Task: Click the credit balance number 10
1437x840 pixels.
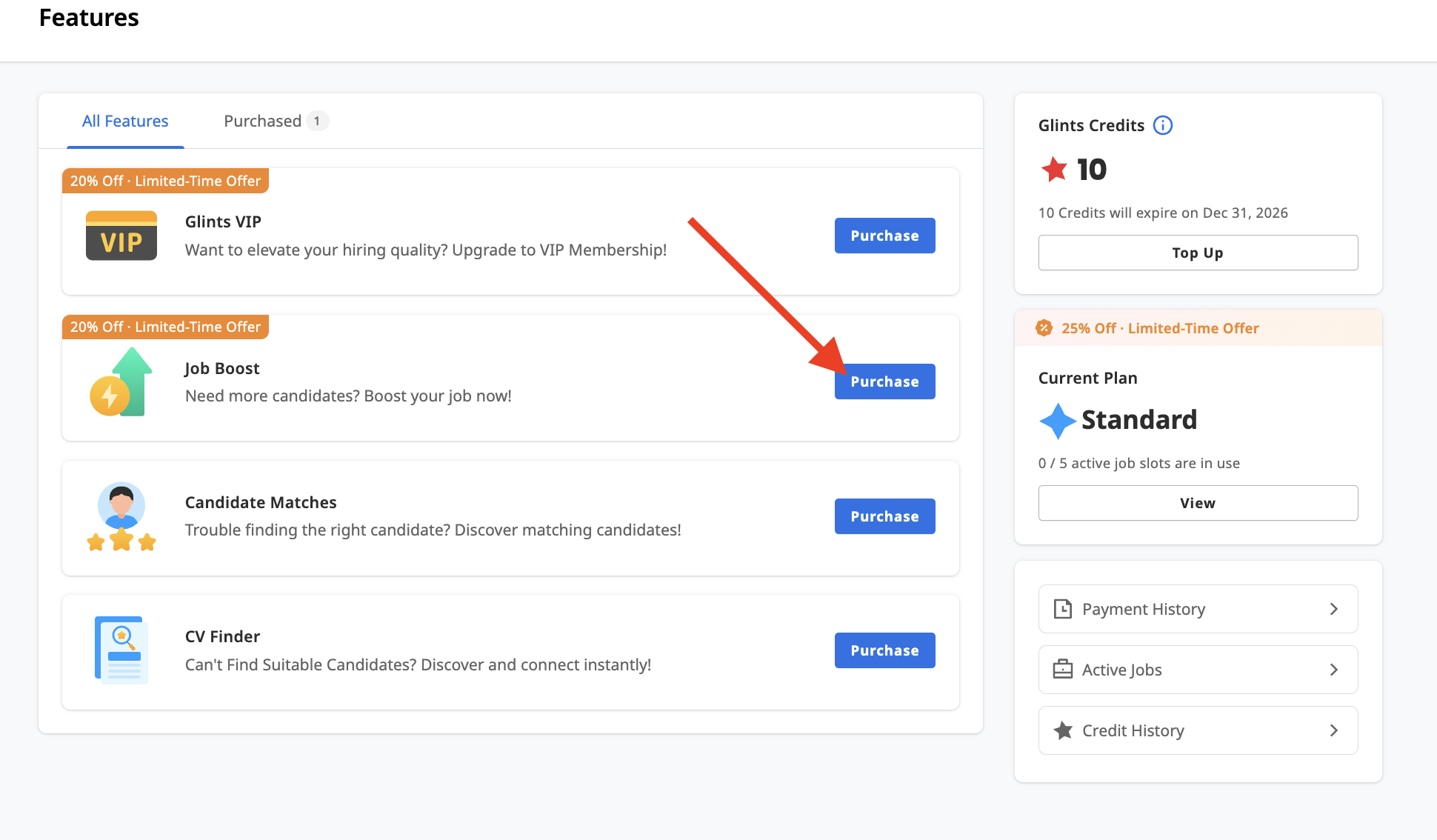Action: click(x=1091, y=170)
